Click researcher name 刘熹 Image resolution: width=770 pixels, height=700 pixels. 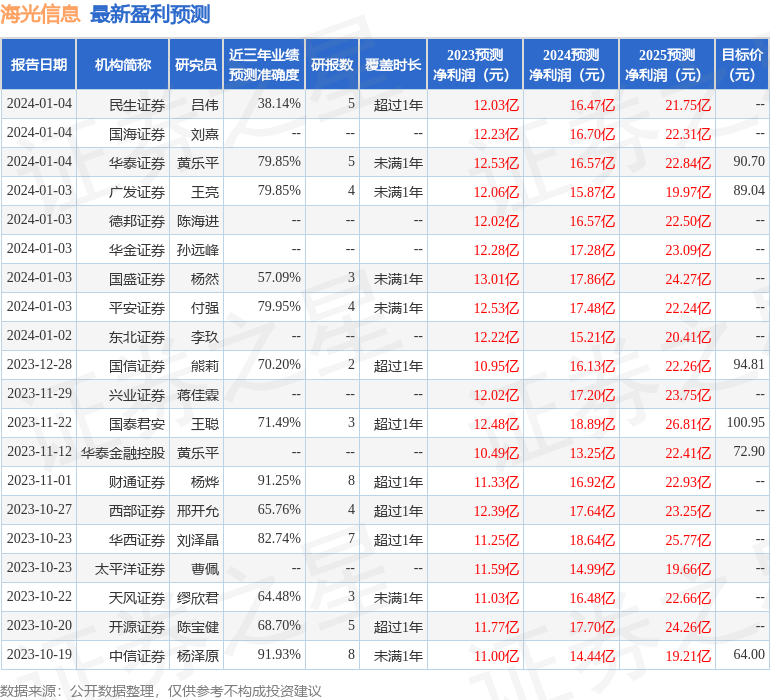[205, 134]
